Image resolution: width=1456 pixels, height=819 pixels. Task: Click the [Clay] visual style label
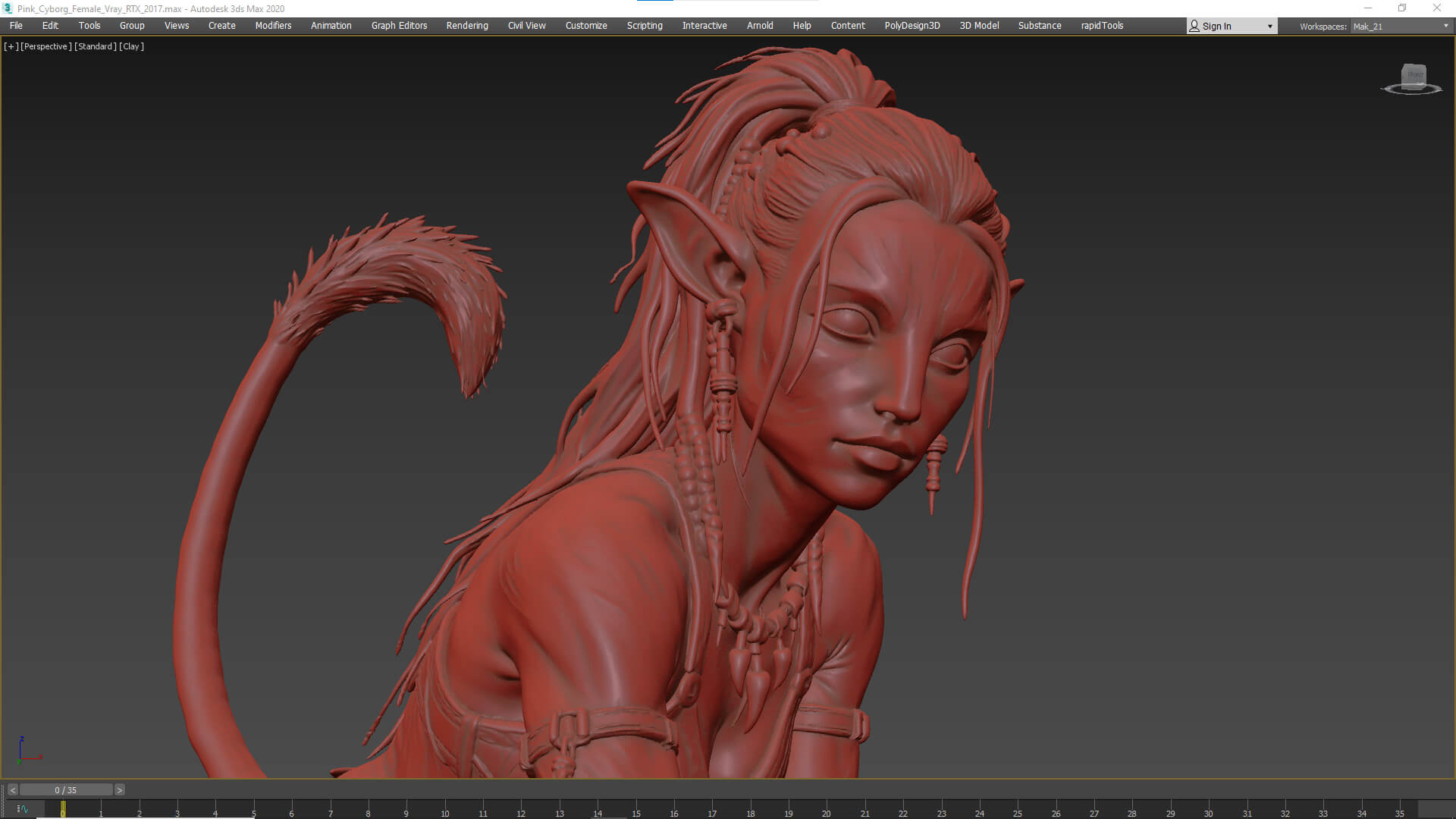point(132,46)
